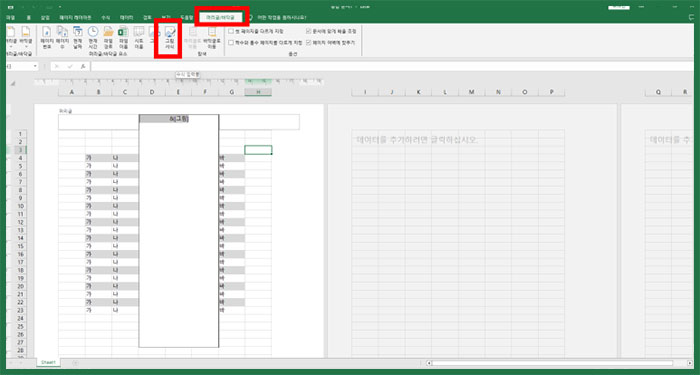
Task: Insert 페이지 번호 (Page Number) element
Action: click(x=46, y=37)
